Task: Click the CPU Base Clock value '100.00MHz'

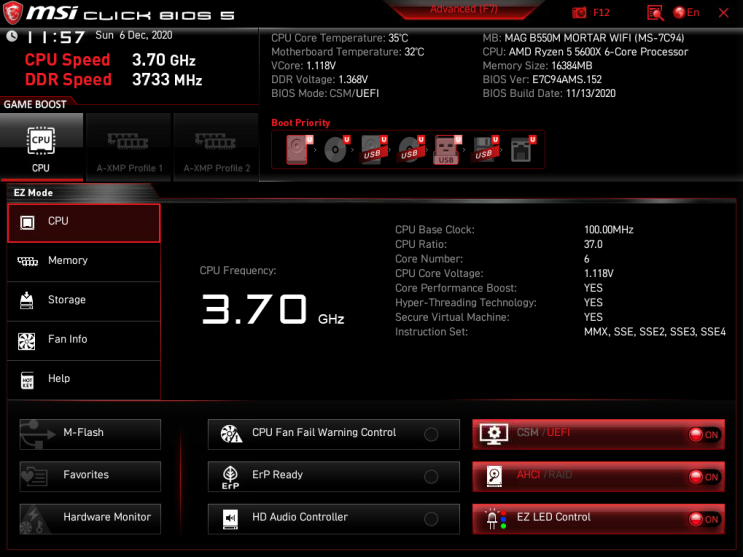Action: pos(608,230)
